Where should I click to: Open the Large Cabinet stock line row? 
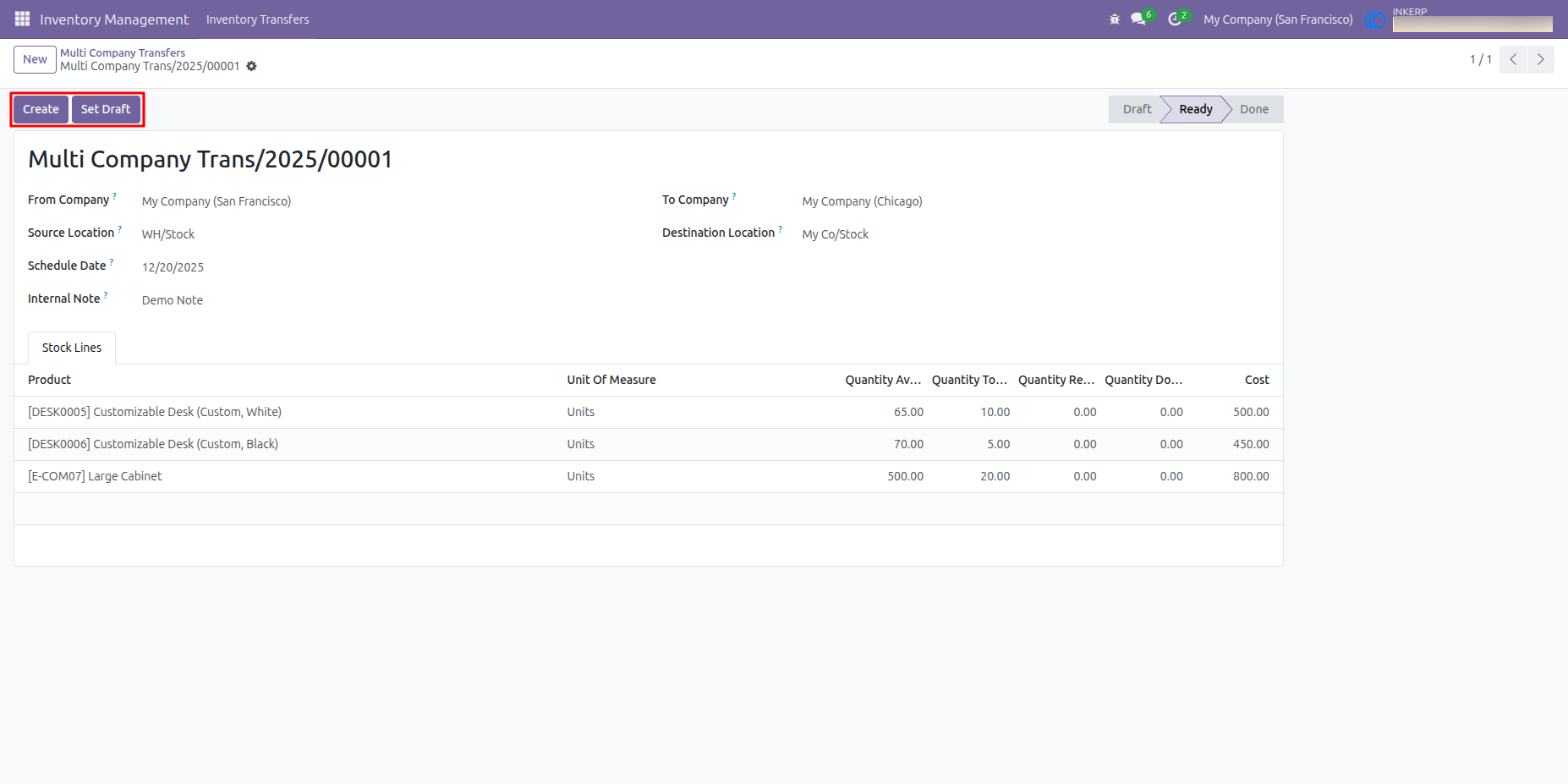coord(649,476)
